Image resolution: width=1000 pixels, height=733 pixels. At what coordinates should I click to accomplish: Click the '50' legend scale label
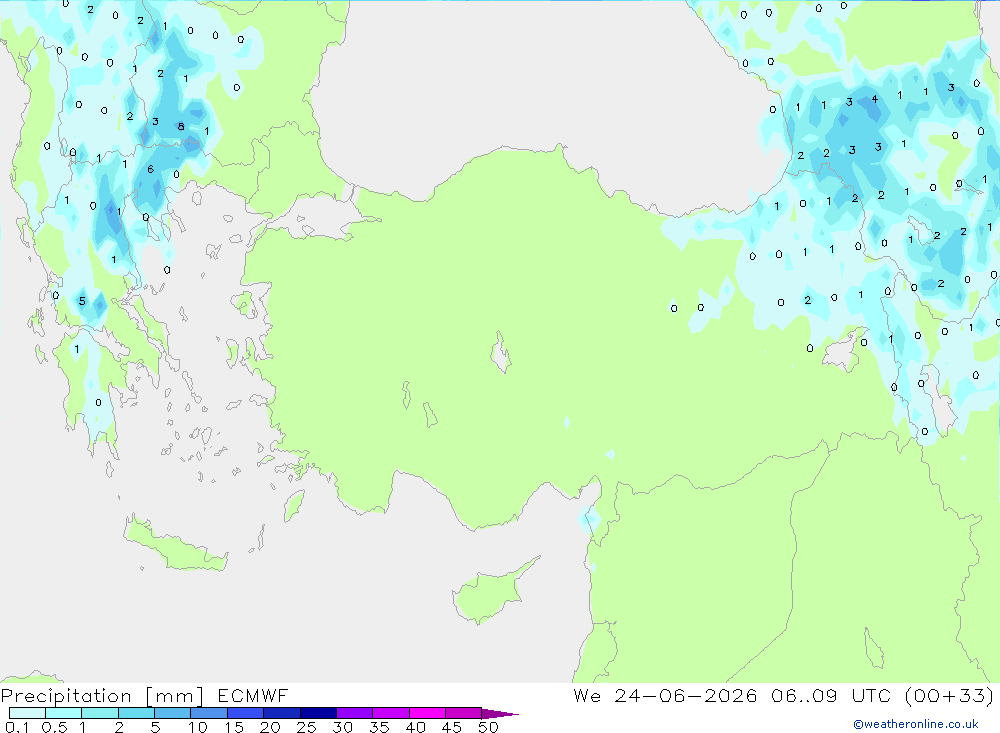(488, 727)
